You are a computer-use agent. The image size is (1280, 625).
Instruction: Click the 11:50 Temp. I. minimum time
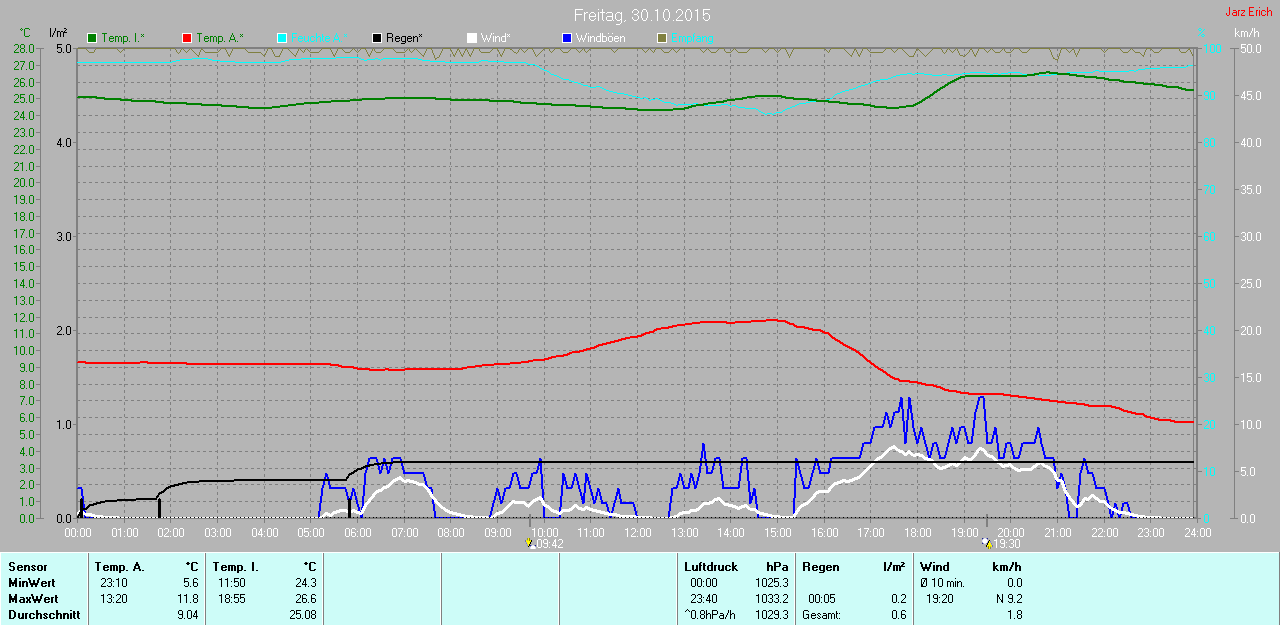tap(232, 583)
